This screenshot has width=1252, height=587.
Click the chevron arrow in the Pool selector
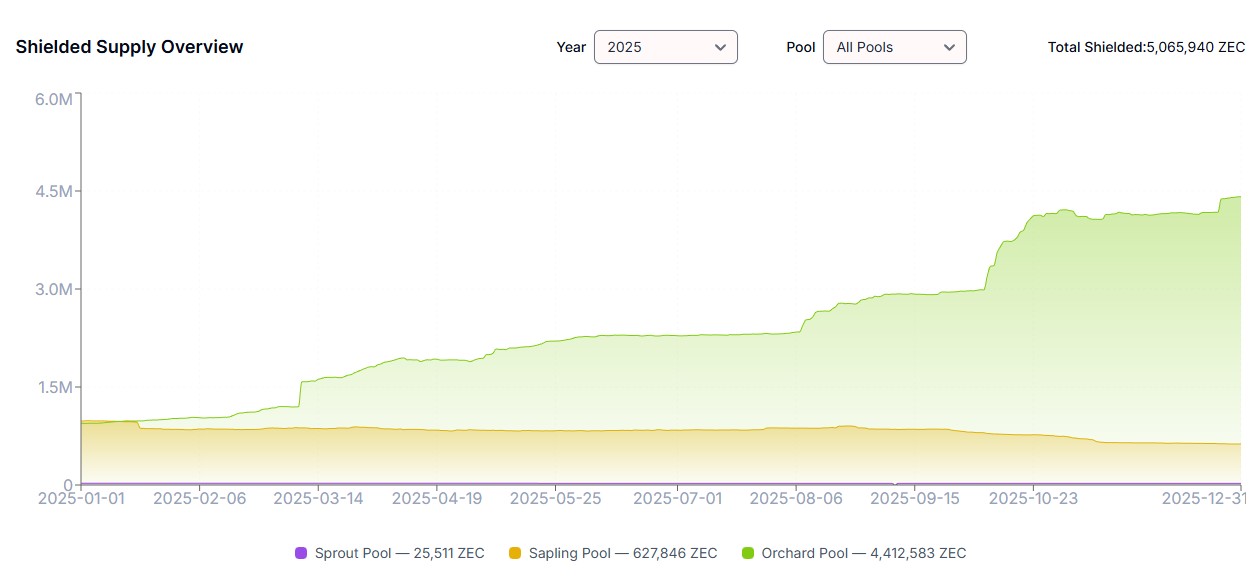949,47
